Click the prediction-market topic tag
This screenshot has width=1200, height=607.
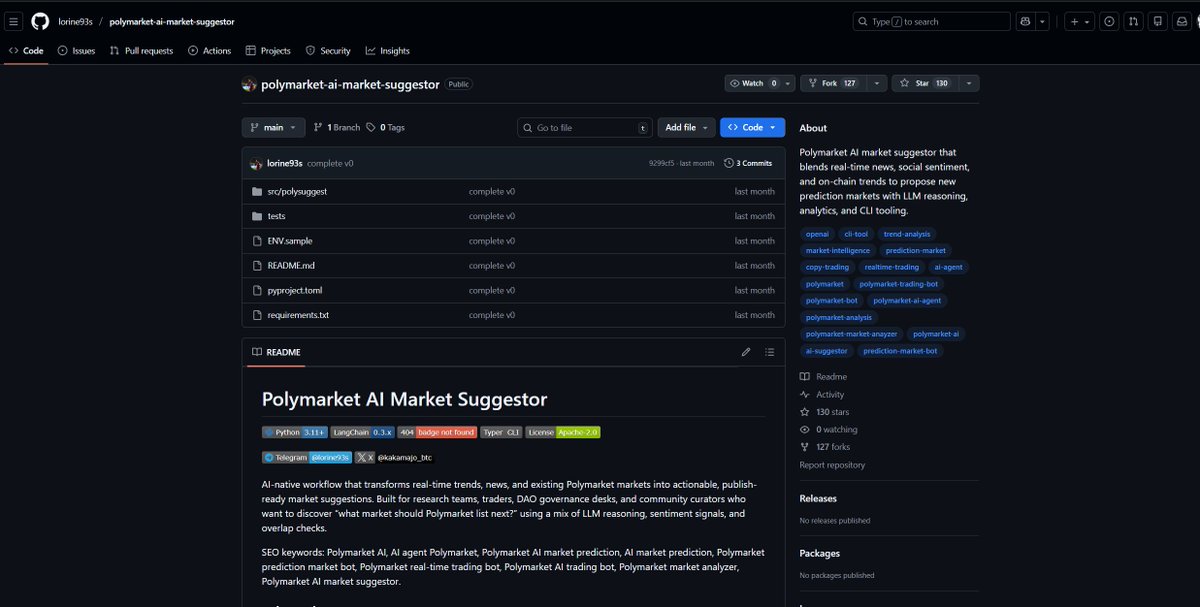coord(916,251)
